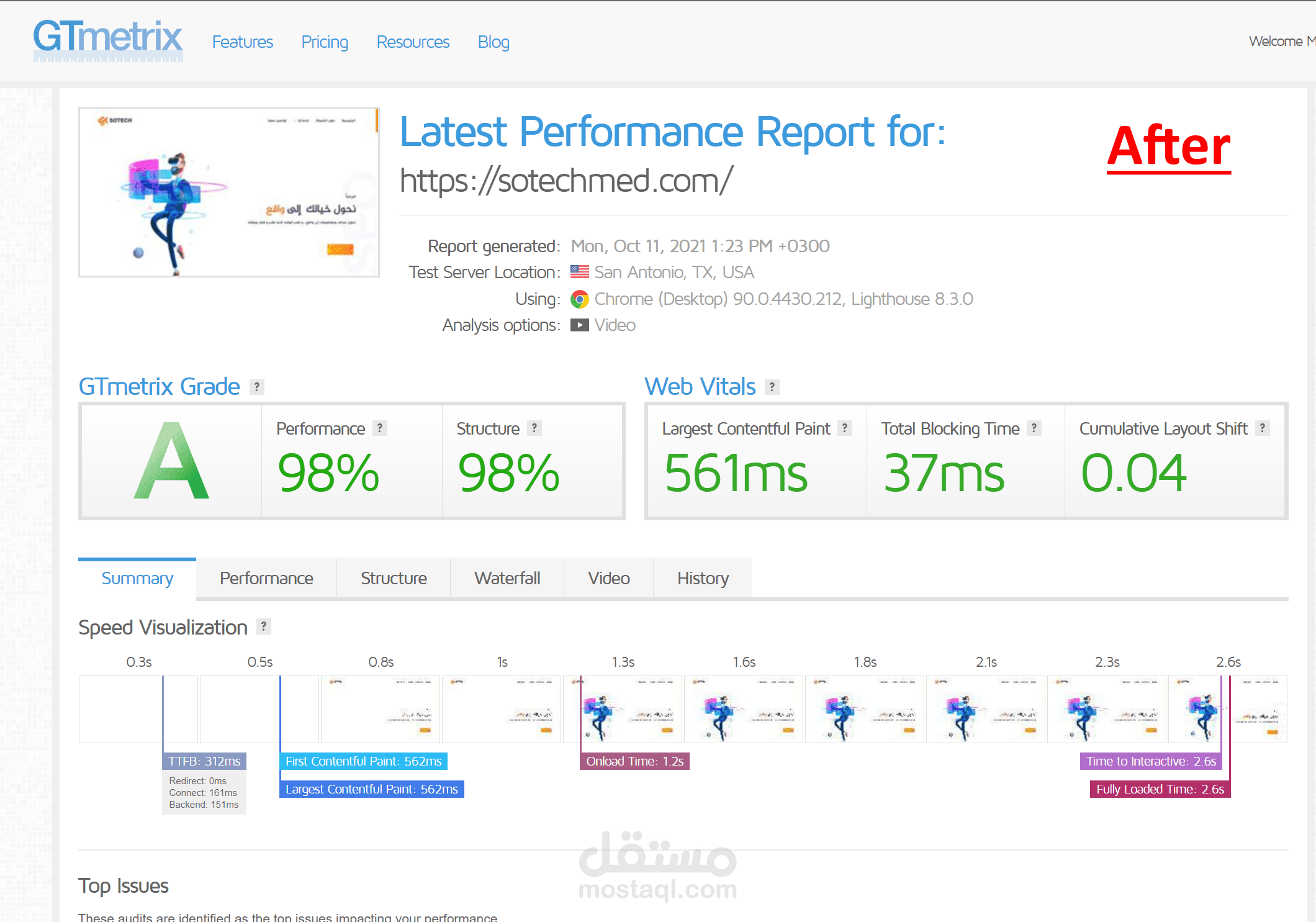Viewport: 1316px width, 922px height.
Task: Open the help icon beside GTmetrix Grade
Action: click(257, 387)
